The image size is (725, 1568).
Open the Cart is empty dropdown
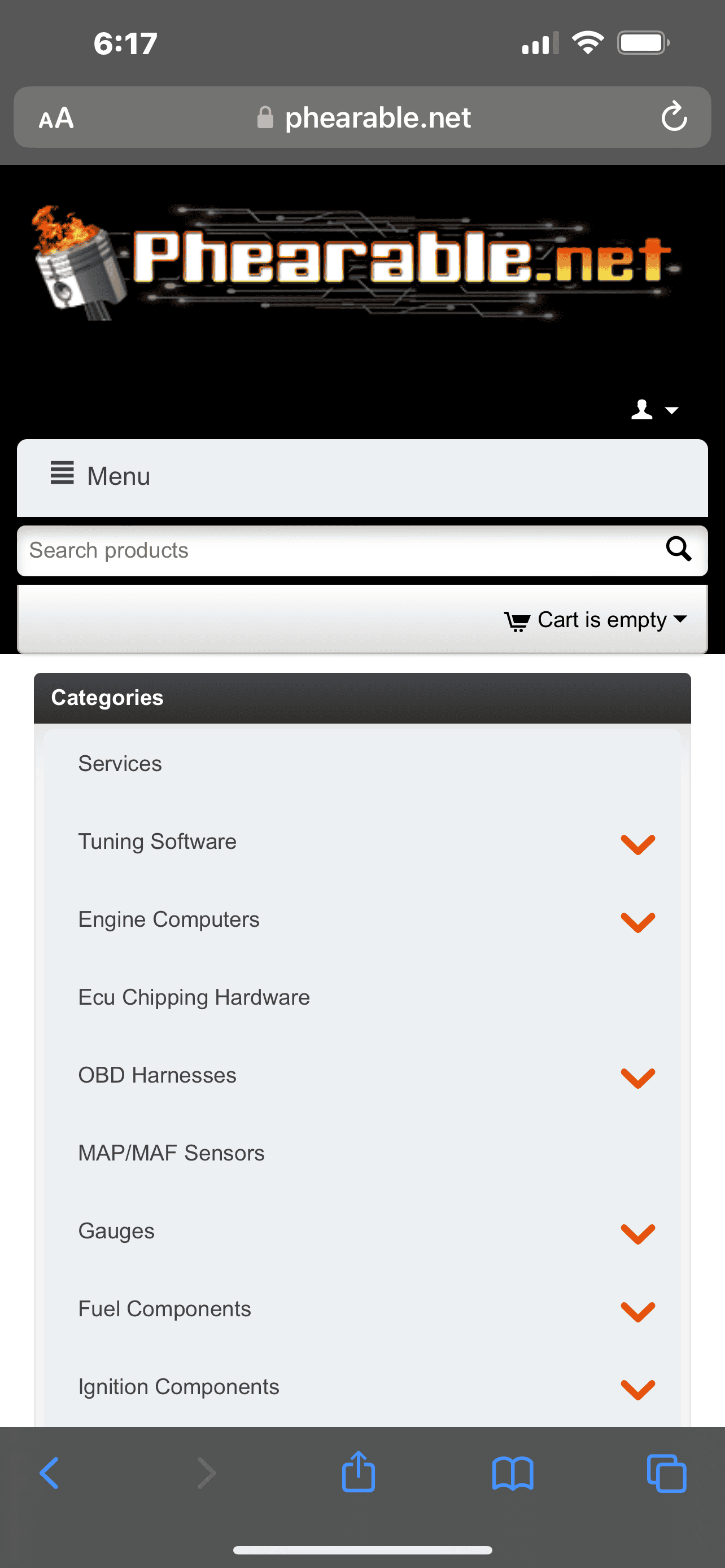pyautogui.click(x=595, y=620)
